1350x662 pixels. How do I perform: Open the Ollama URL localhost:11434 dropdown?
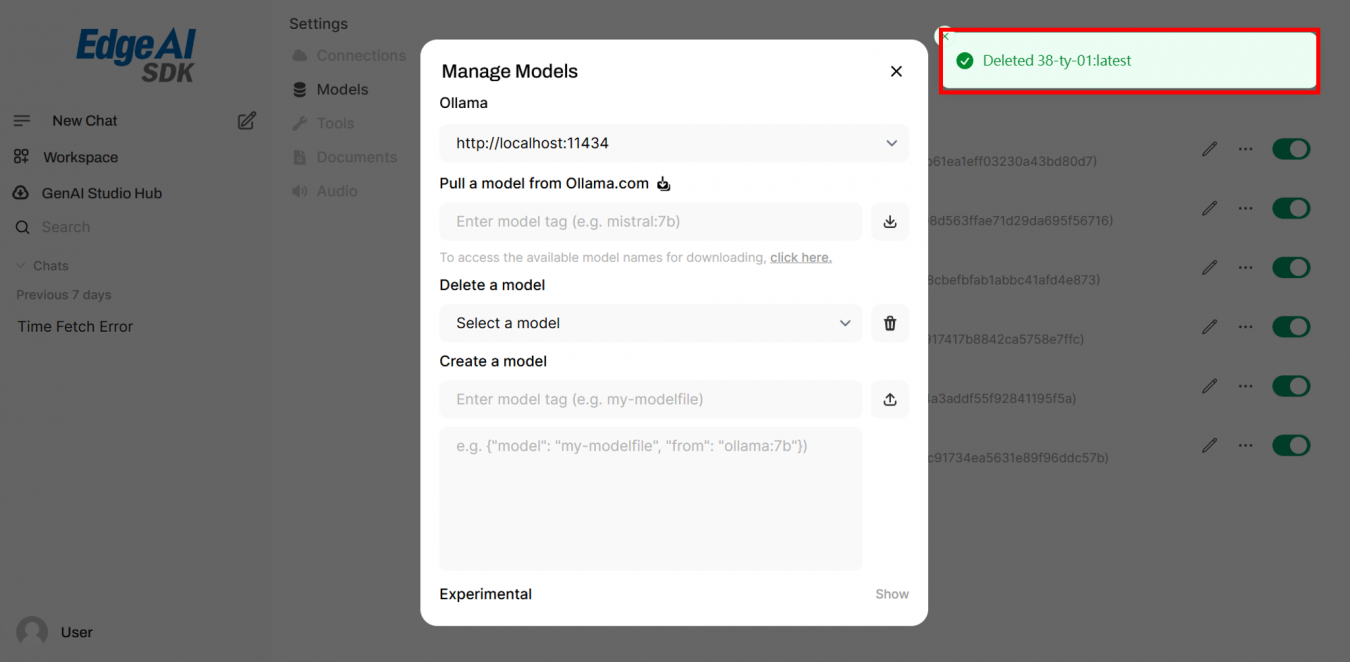point(673,143)
